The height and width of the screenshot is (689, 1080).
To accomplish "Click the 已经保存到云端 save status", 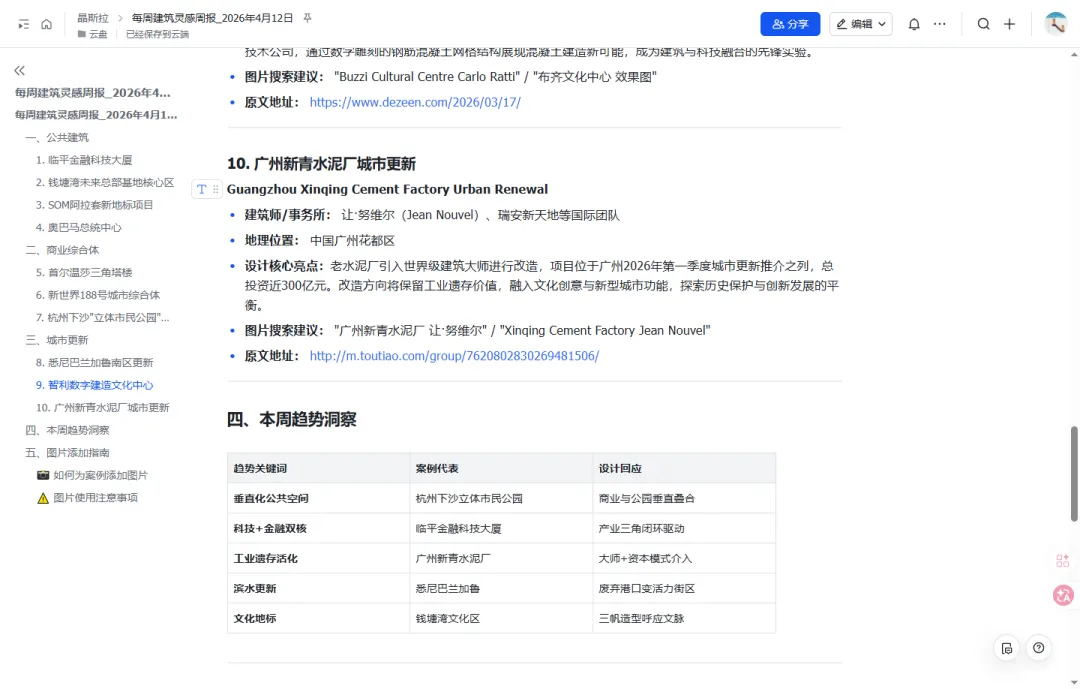I will click(157, 34).
